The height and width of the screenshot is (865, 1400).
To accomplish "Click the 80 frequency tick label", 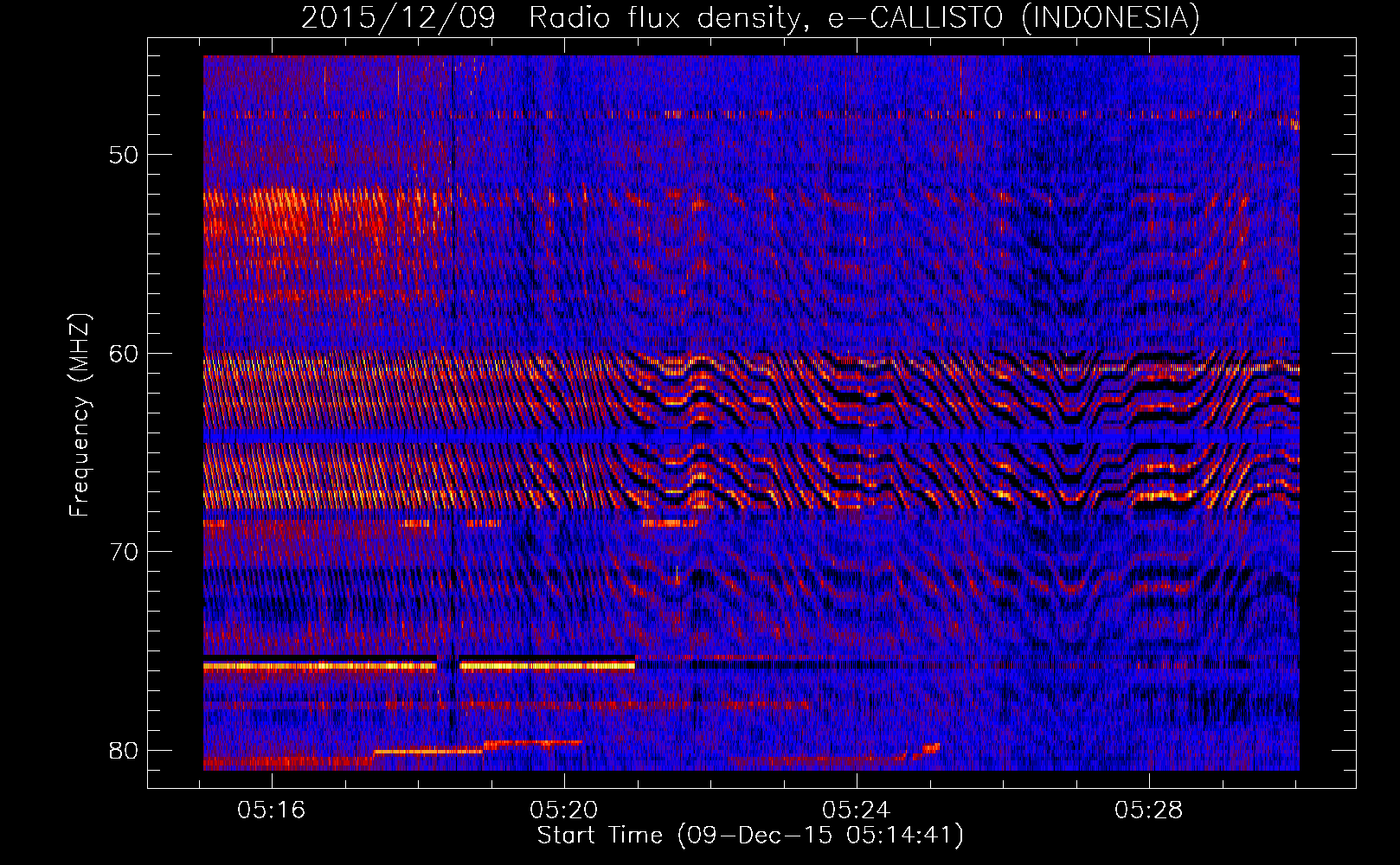I will pos(125,750).
